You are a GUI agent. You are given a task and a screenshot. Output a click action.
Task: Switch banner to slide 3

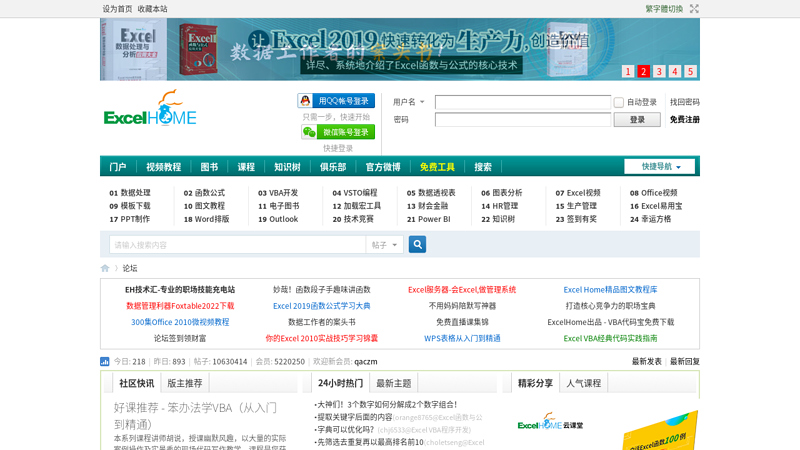659,71
